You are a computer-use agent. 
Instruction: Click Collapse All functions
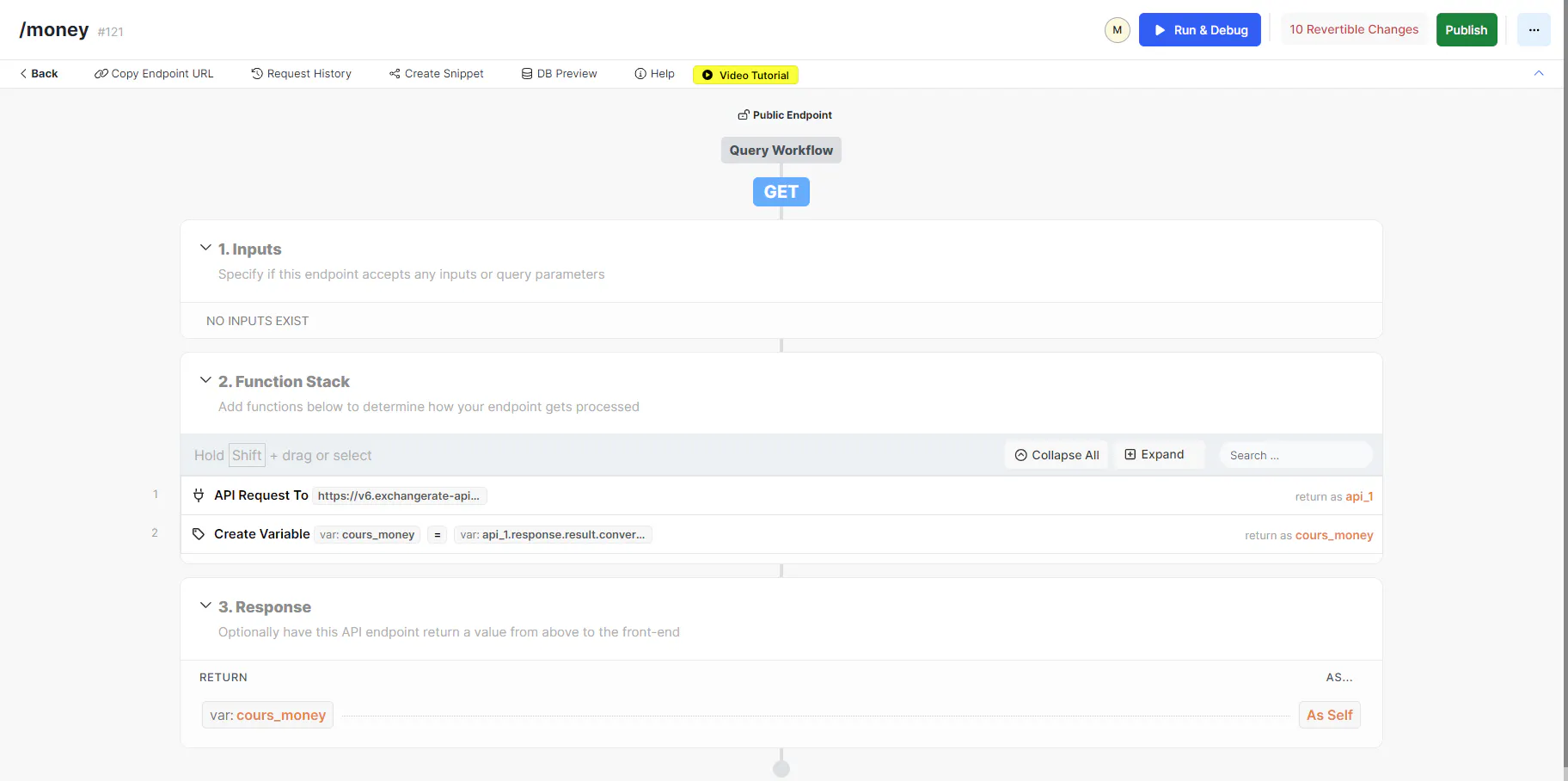pos(1057,455)
